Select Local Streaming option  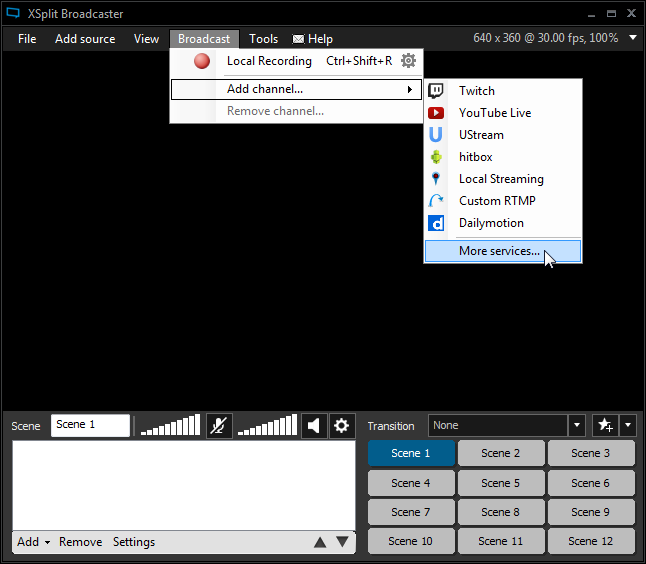click(x=503, y=179)
